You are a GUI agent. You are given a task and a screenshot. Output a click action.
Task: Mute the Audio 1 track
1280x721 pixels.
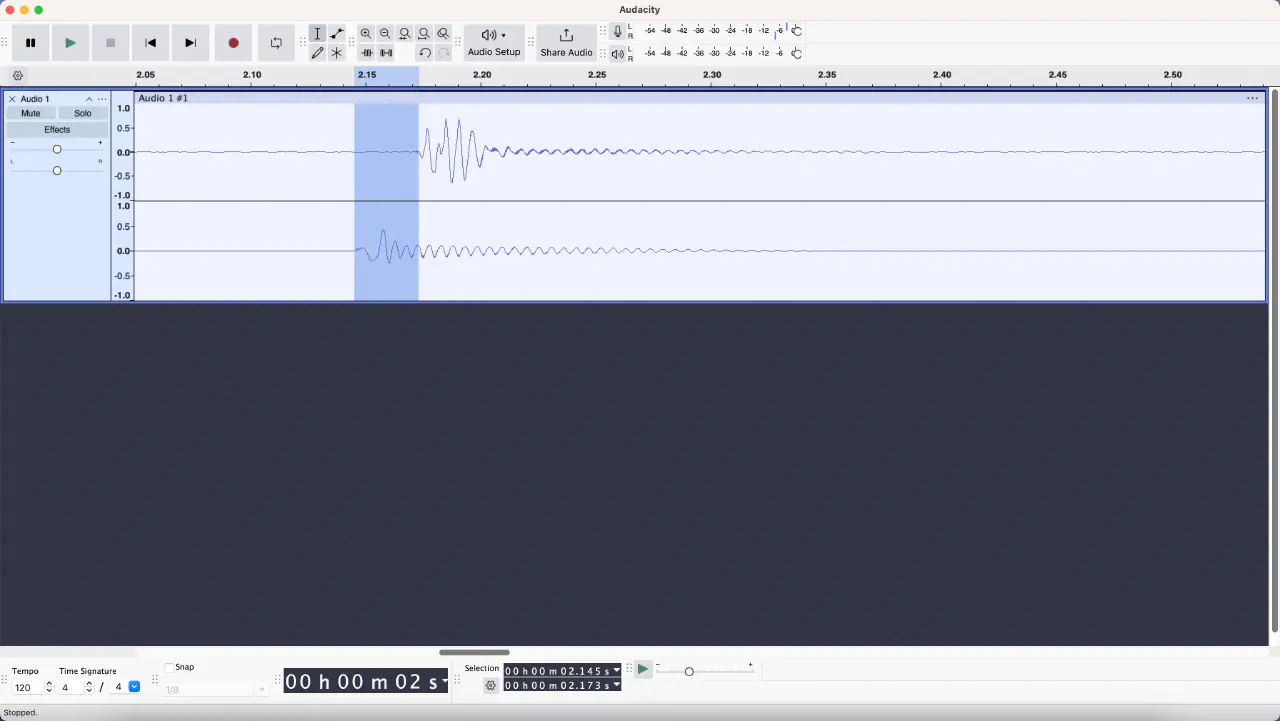pyautogui.click(x=31, y=114)
